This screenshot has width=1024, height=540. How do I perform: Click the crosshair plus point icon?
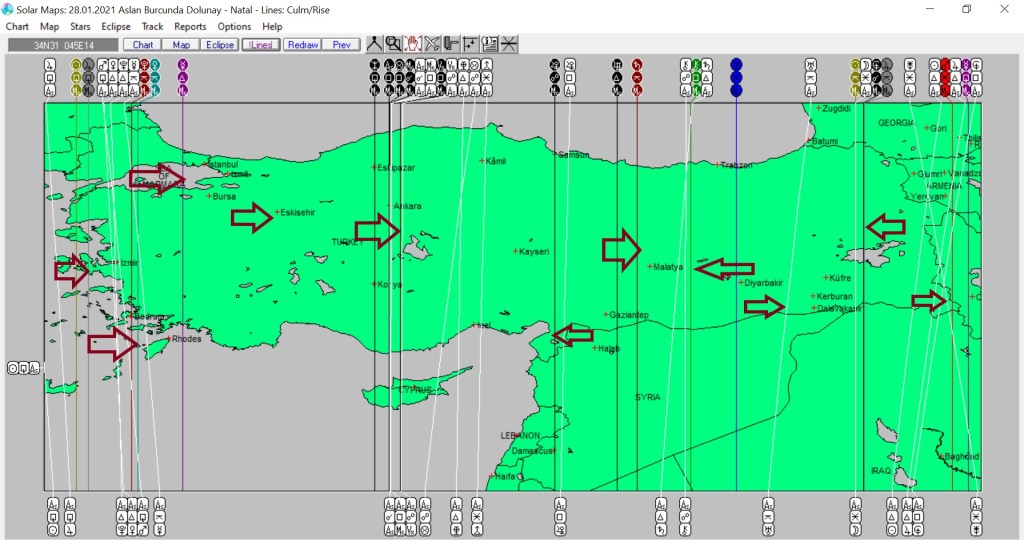coord(470,44)
